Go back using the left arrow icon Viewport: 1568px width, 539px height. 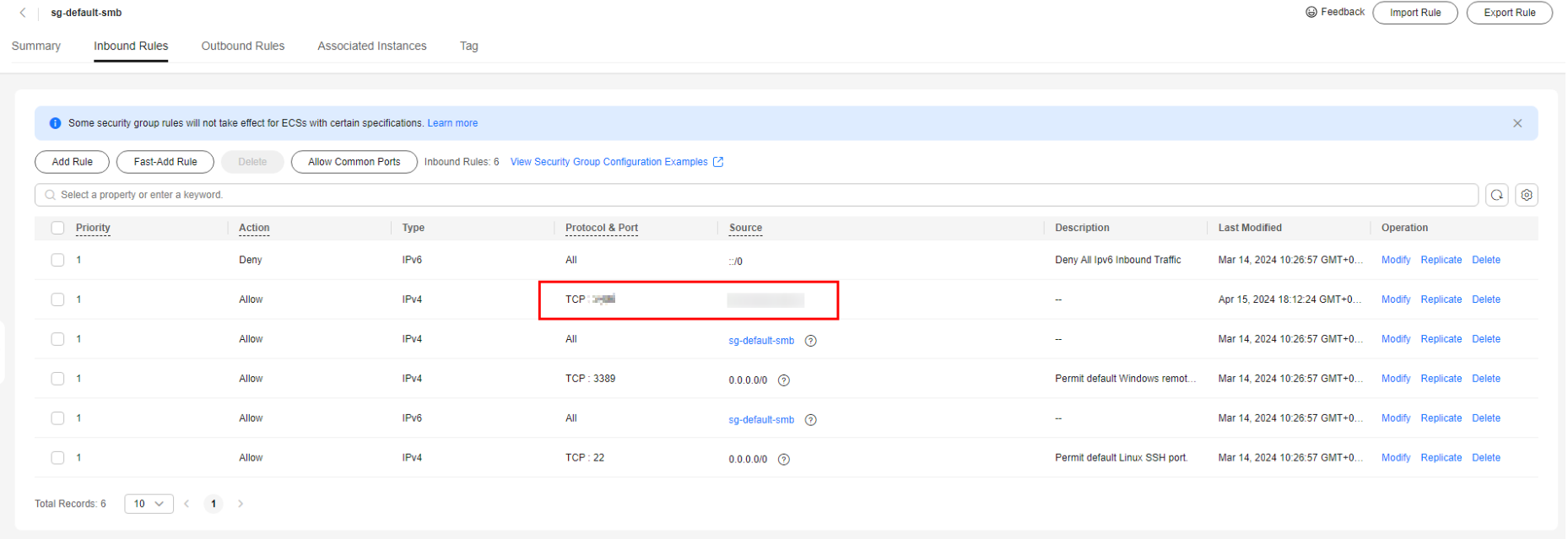click(23, 13)
